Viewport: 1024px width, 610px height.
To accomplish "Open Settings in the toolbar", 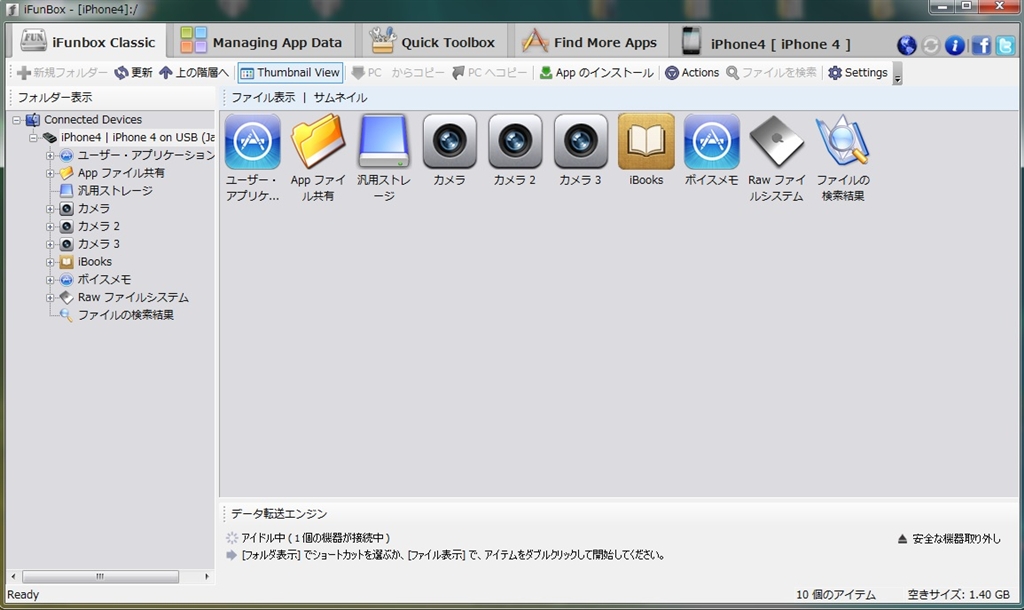I will 857,72.
